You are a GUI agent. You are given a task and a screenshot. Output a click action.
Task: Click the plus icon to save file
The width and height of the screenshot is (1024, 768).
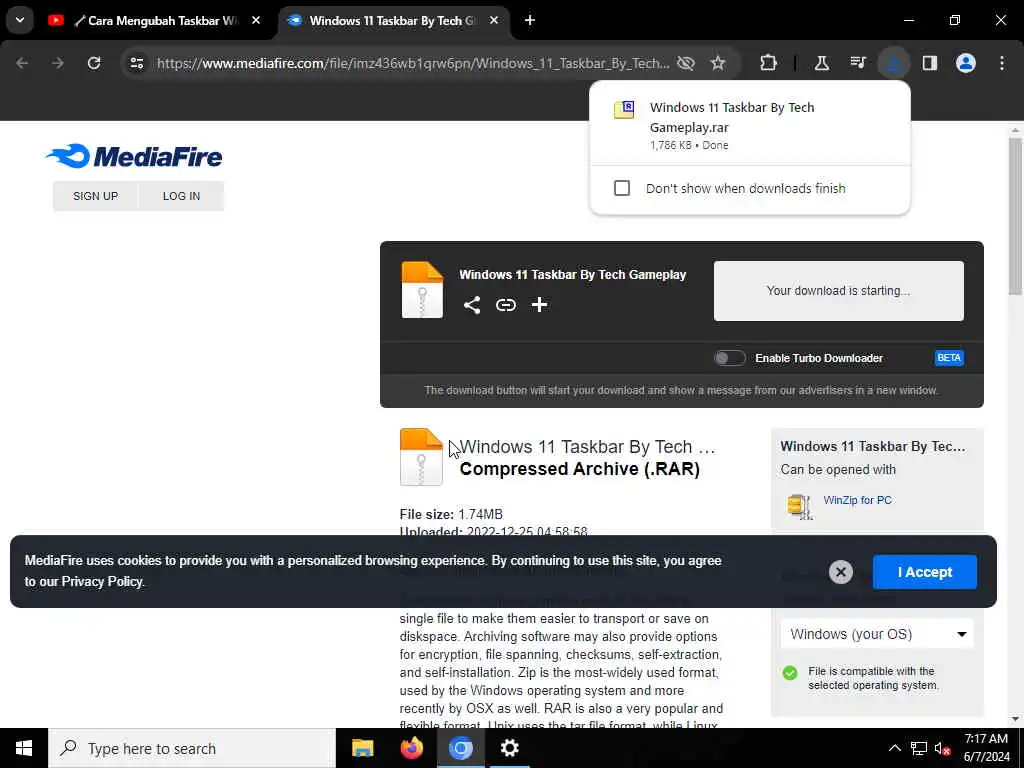click(x=539, y=305)
